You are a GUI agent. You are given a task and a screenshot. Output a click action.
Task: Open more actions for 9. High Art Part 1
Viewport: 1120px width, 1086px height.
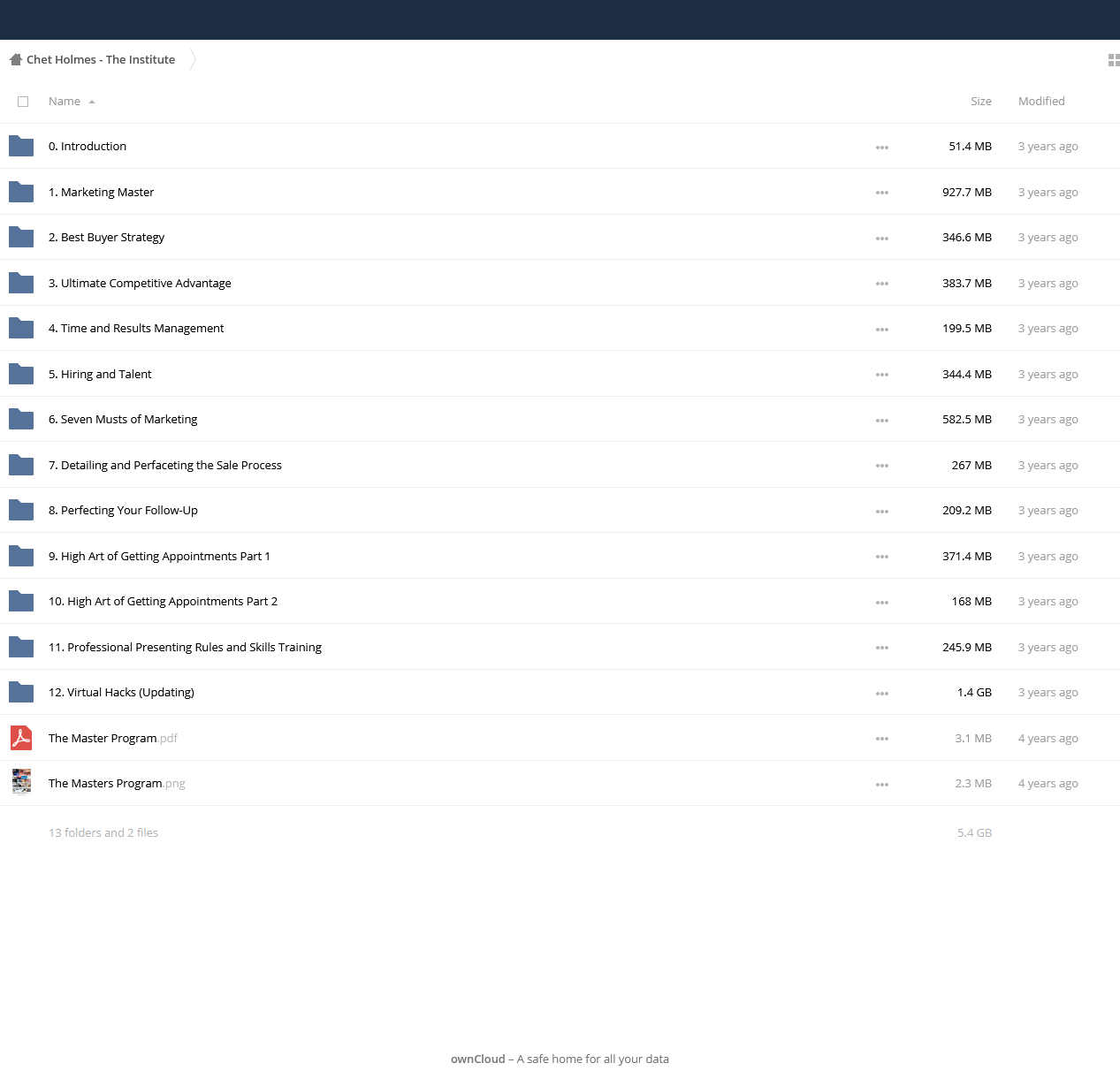[x=882, y=557]
